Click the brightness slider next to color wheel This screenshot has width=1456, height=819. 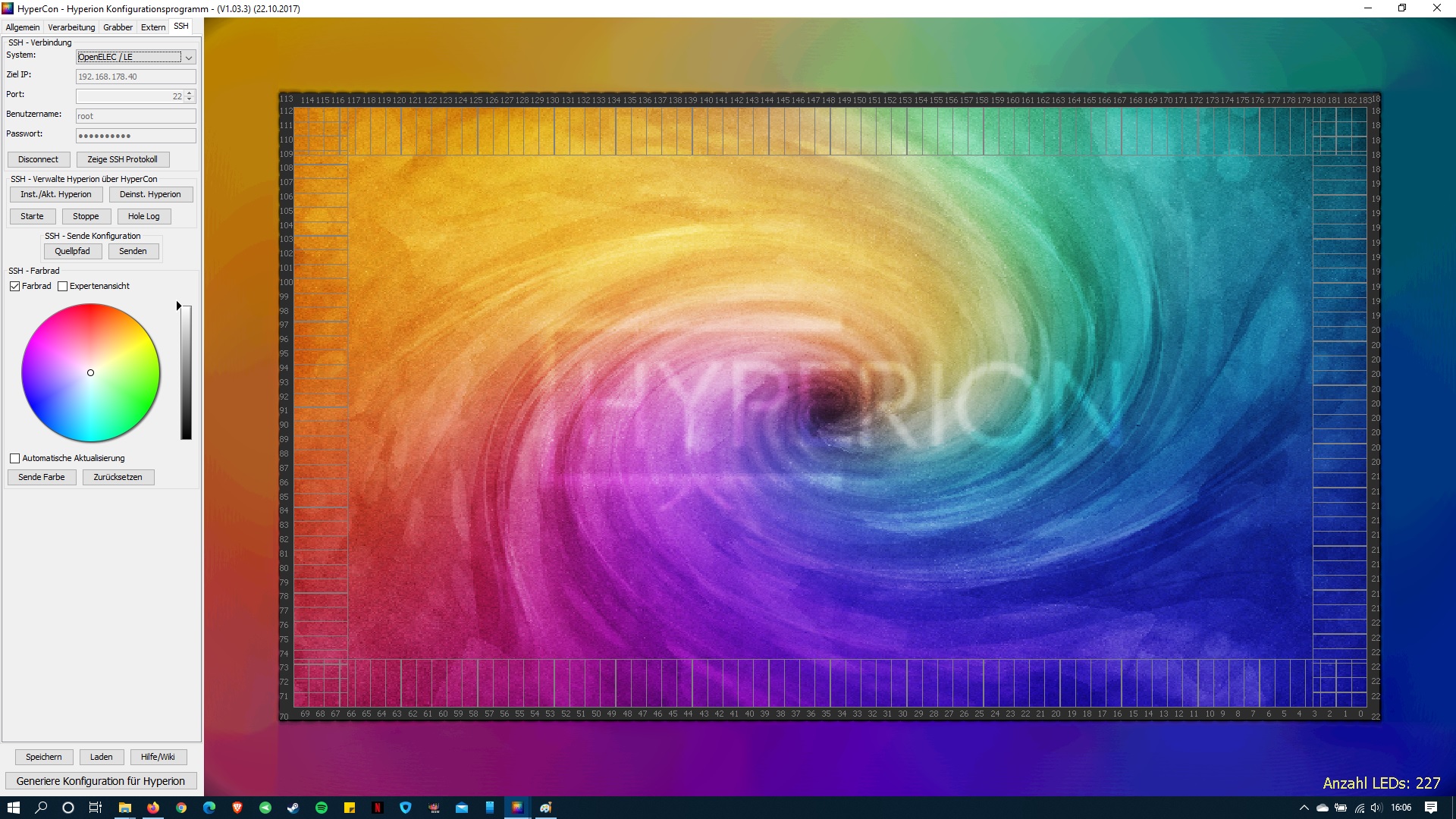pos(186,372)
